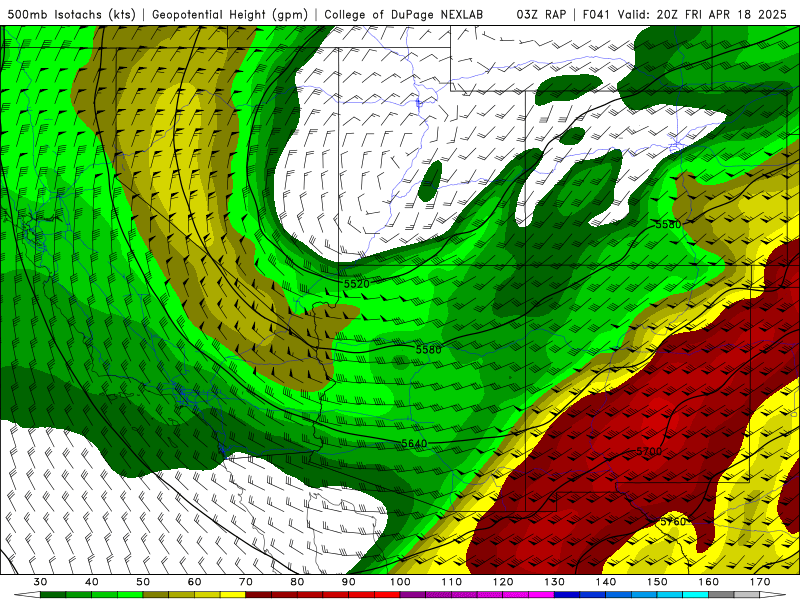Click the 5760 height contour label

(x=673, y=521)
